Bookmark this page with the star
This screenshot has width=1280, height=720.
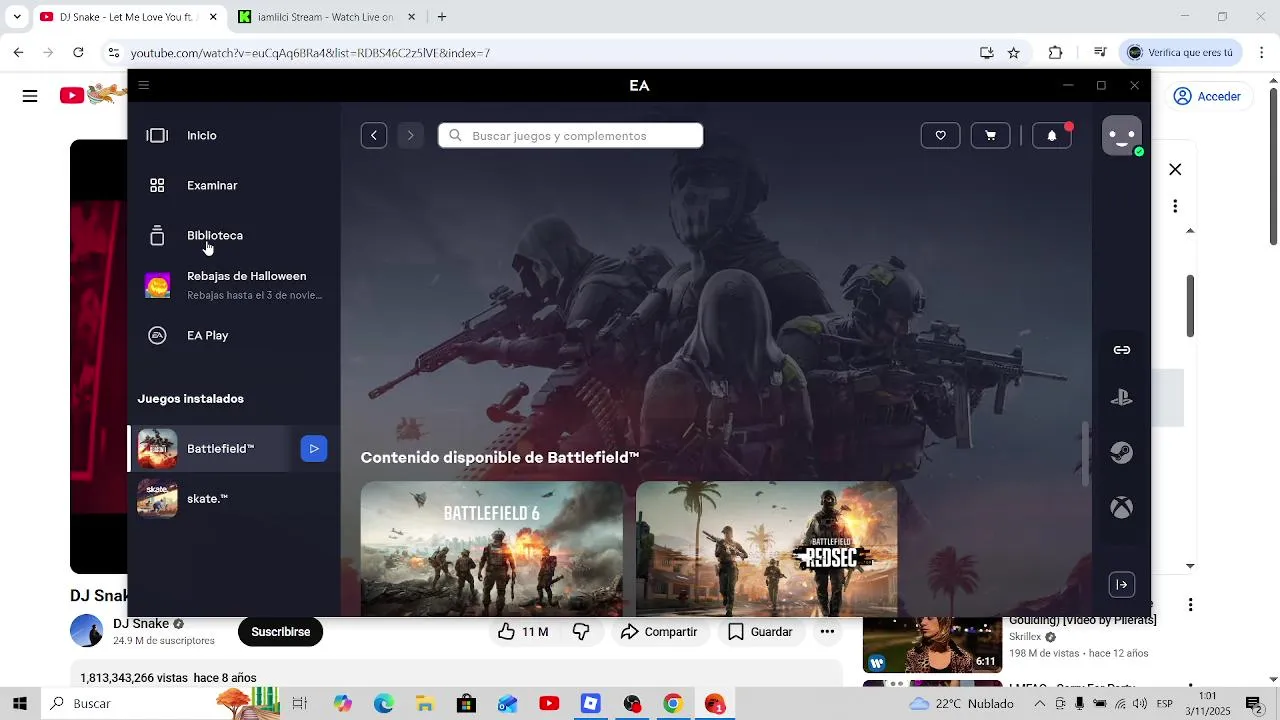point(1014,53)
